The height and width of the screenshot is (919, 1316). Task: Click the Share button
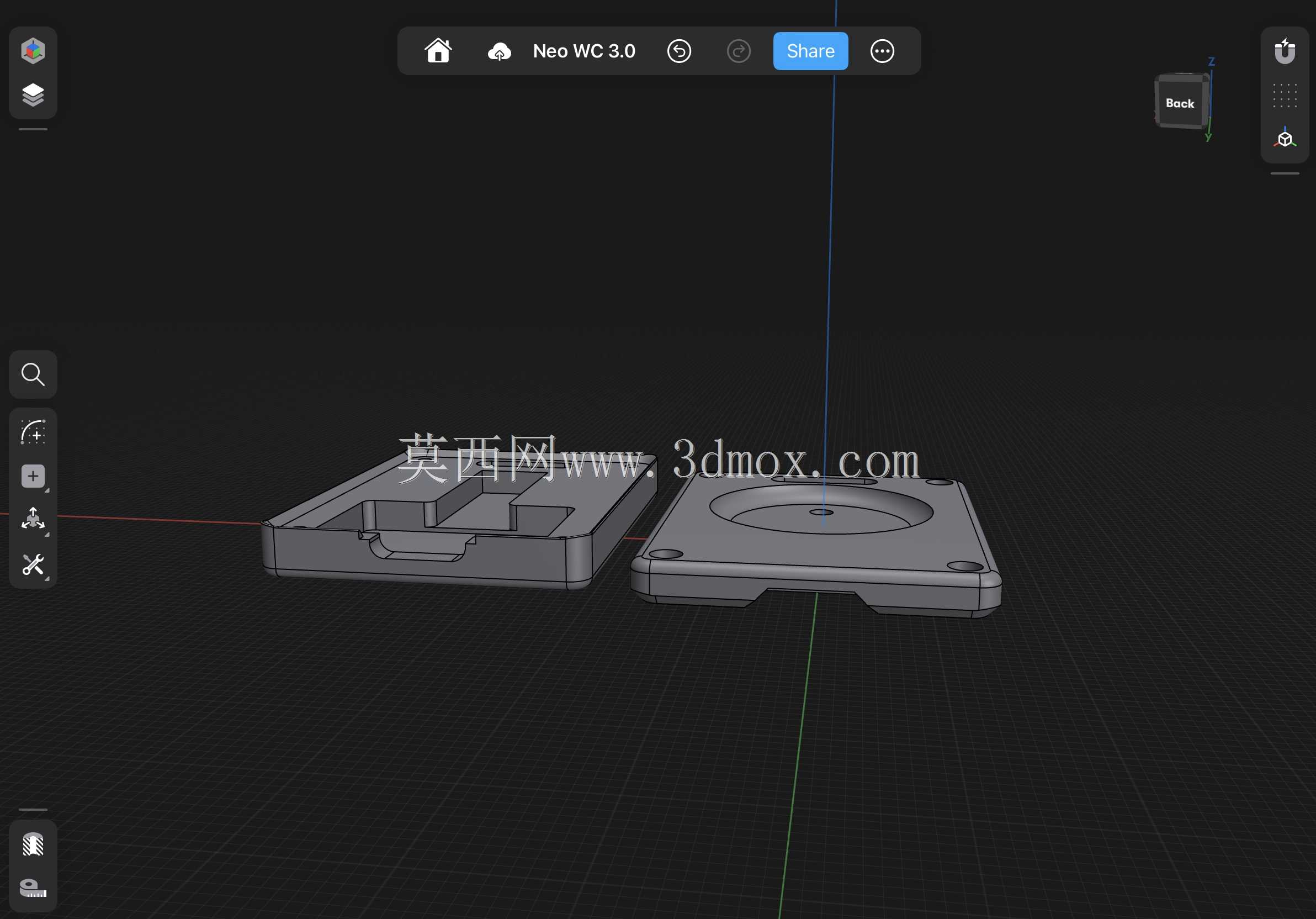click(810, 51)
